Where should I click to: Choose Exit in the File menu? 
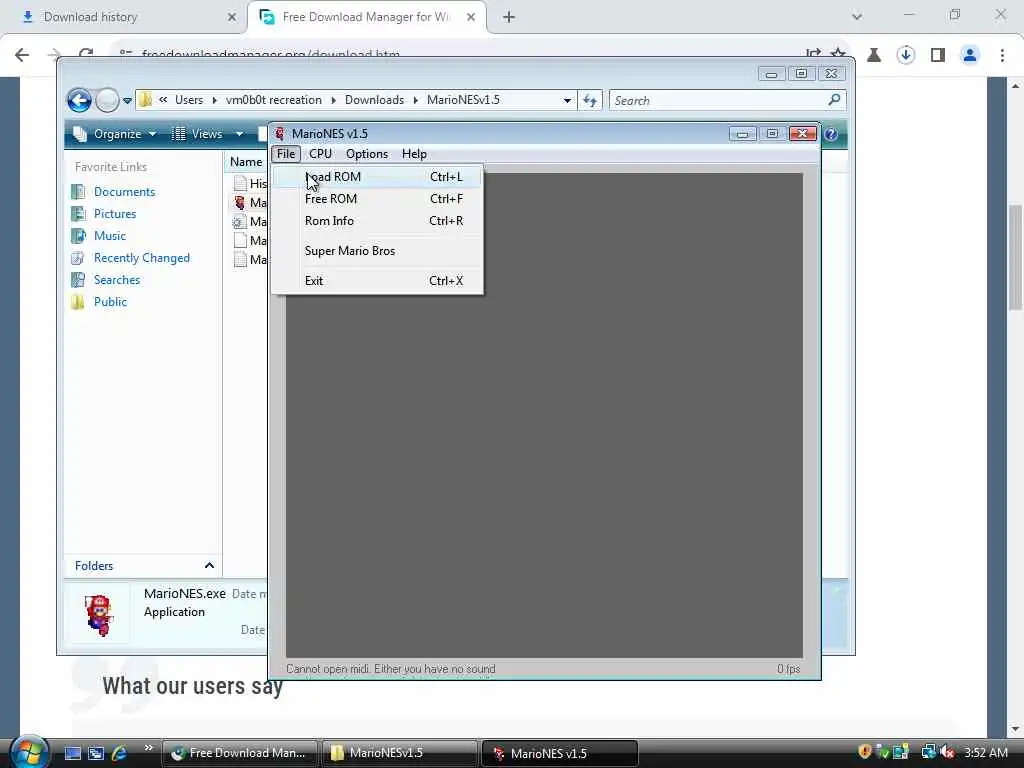click(x=377, y=281)
